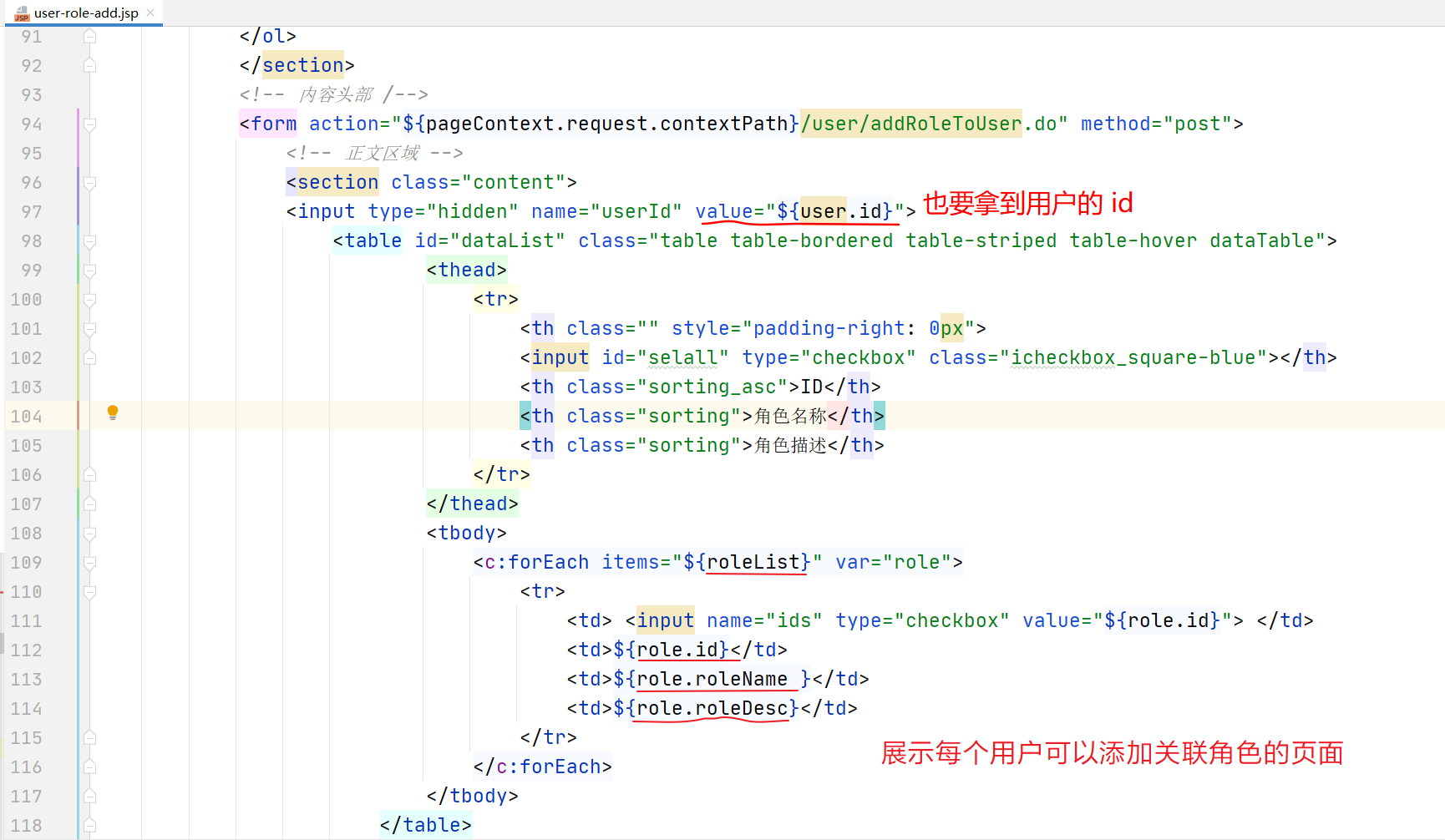
Task: Click the type="hidden" attribute
Action: click(443, 211)
